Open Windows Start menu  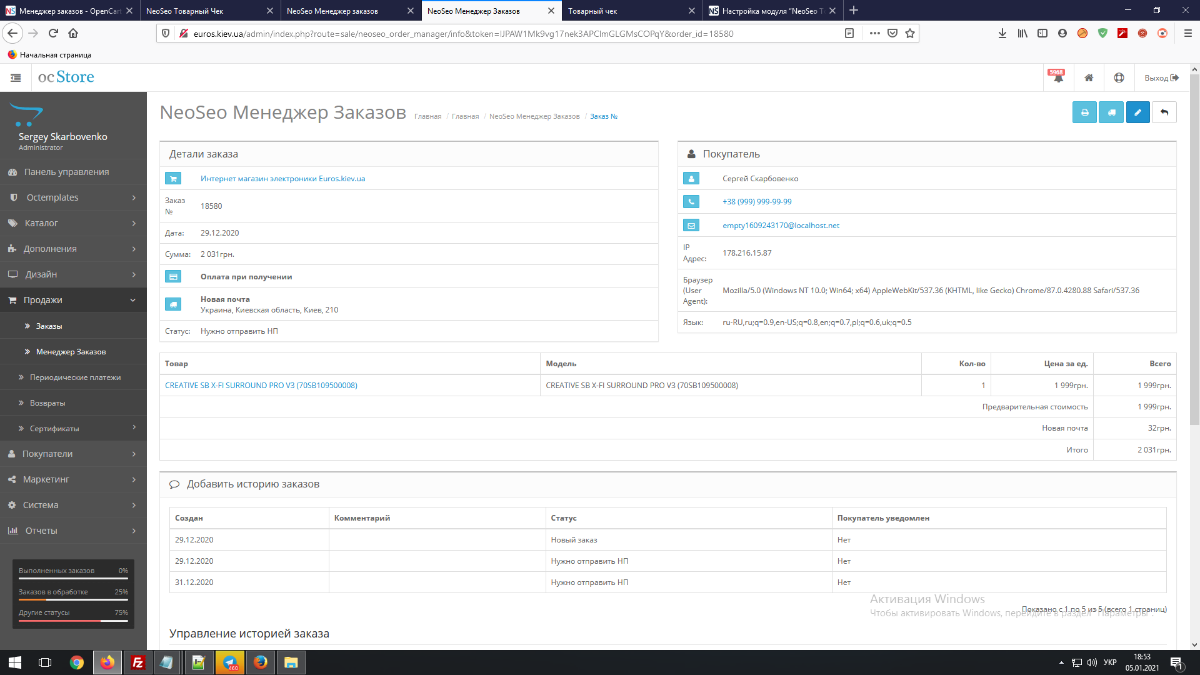pos(14,662)
